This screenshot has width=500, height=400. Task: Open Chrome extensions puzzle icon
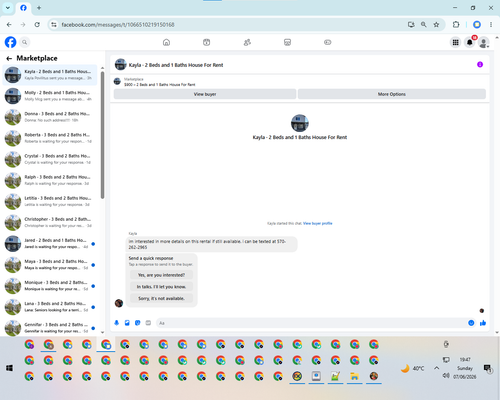pos(456,25)
